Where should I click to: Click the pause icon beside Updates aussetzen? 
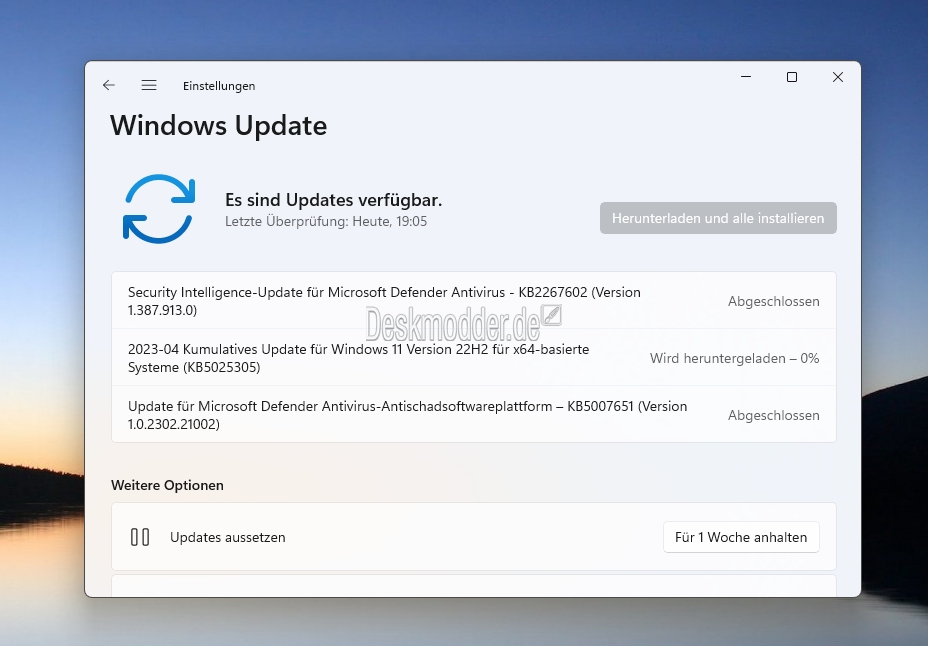(x=140, y=537)
